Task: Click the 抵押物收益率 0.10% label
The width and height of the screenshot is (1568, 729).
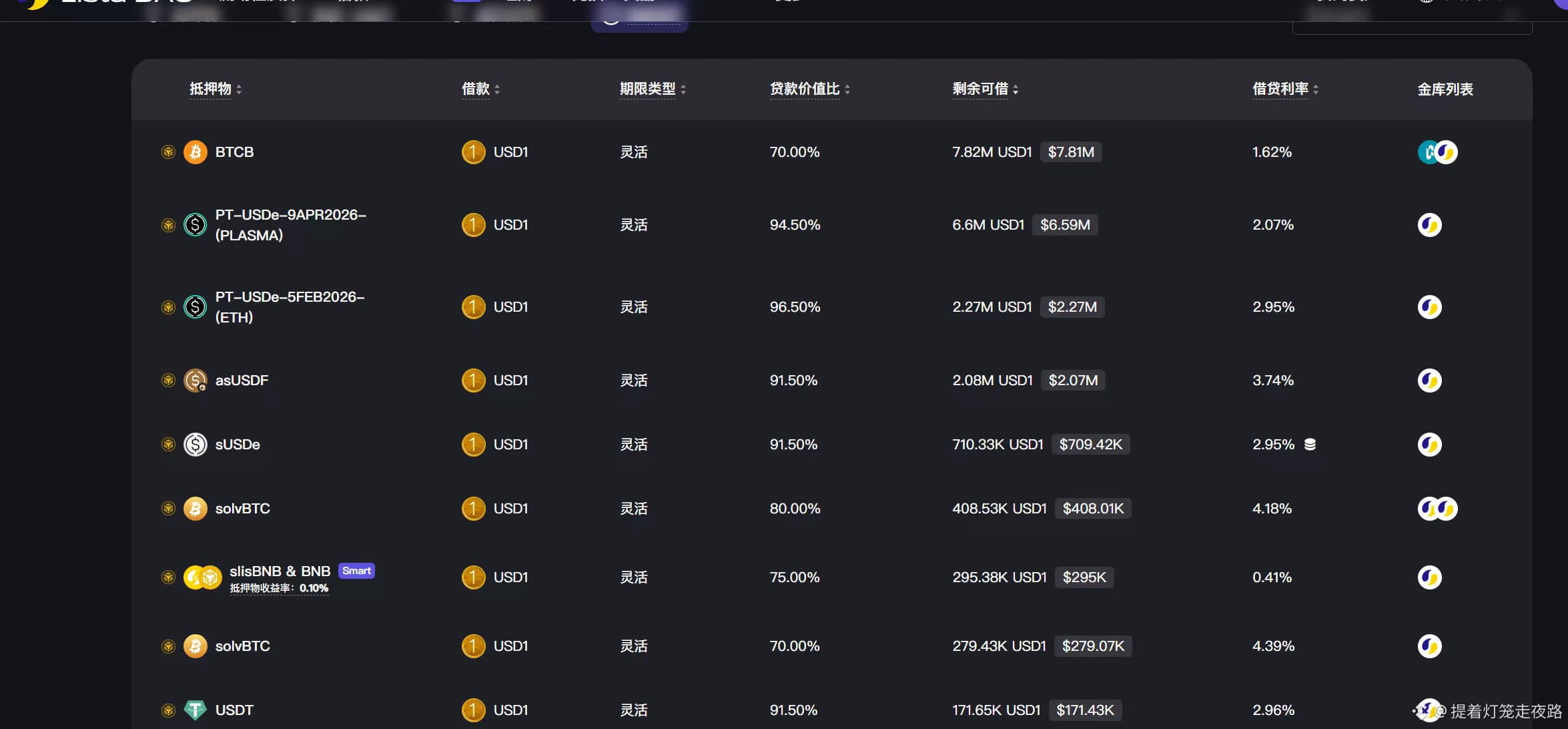Action: coord(279,588)
